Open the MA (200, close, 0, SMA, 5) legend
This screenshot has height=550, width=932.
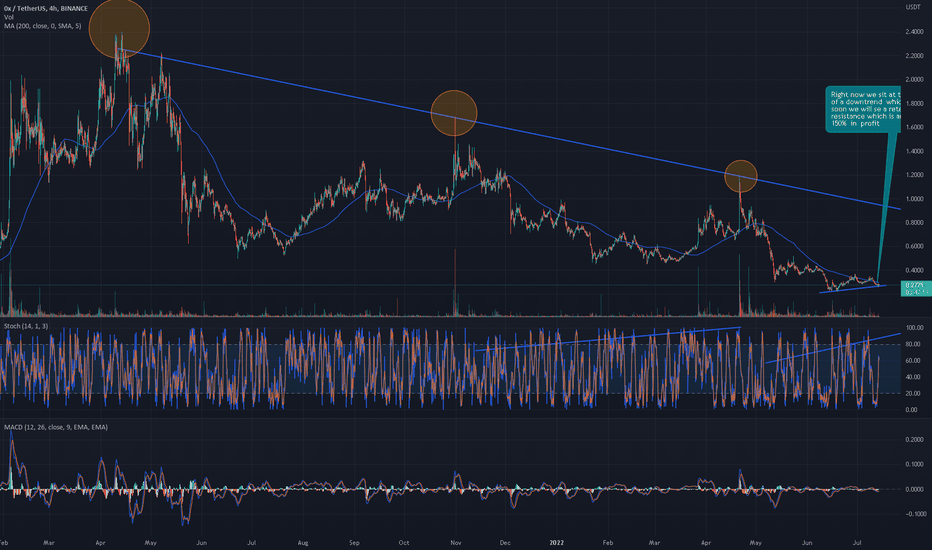[x=42, y=26]
